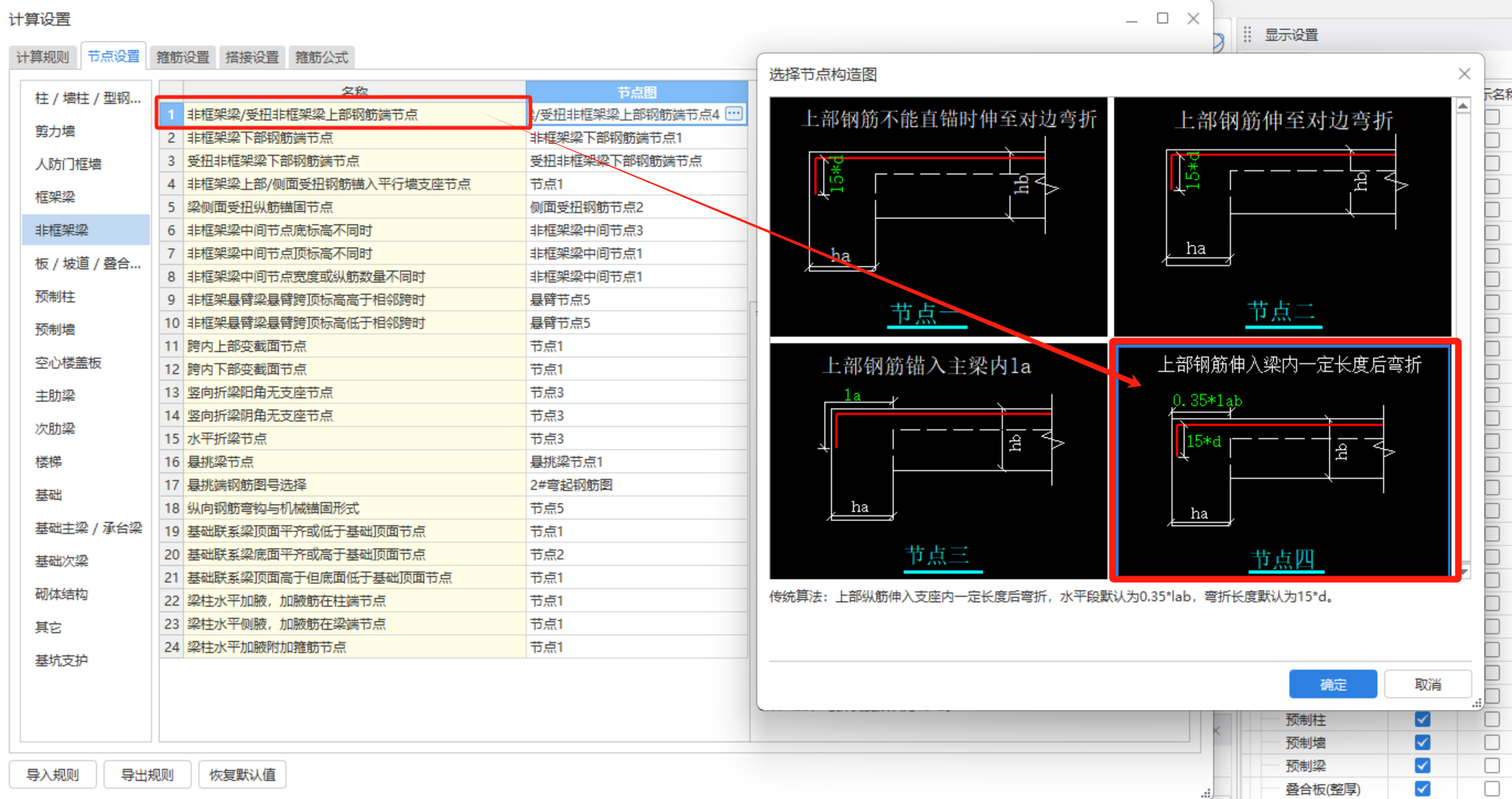Click 恢复默认值 button

242,775
